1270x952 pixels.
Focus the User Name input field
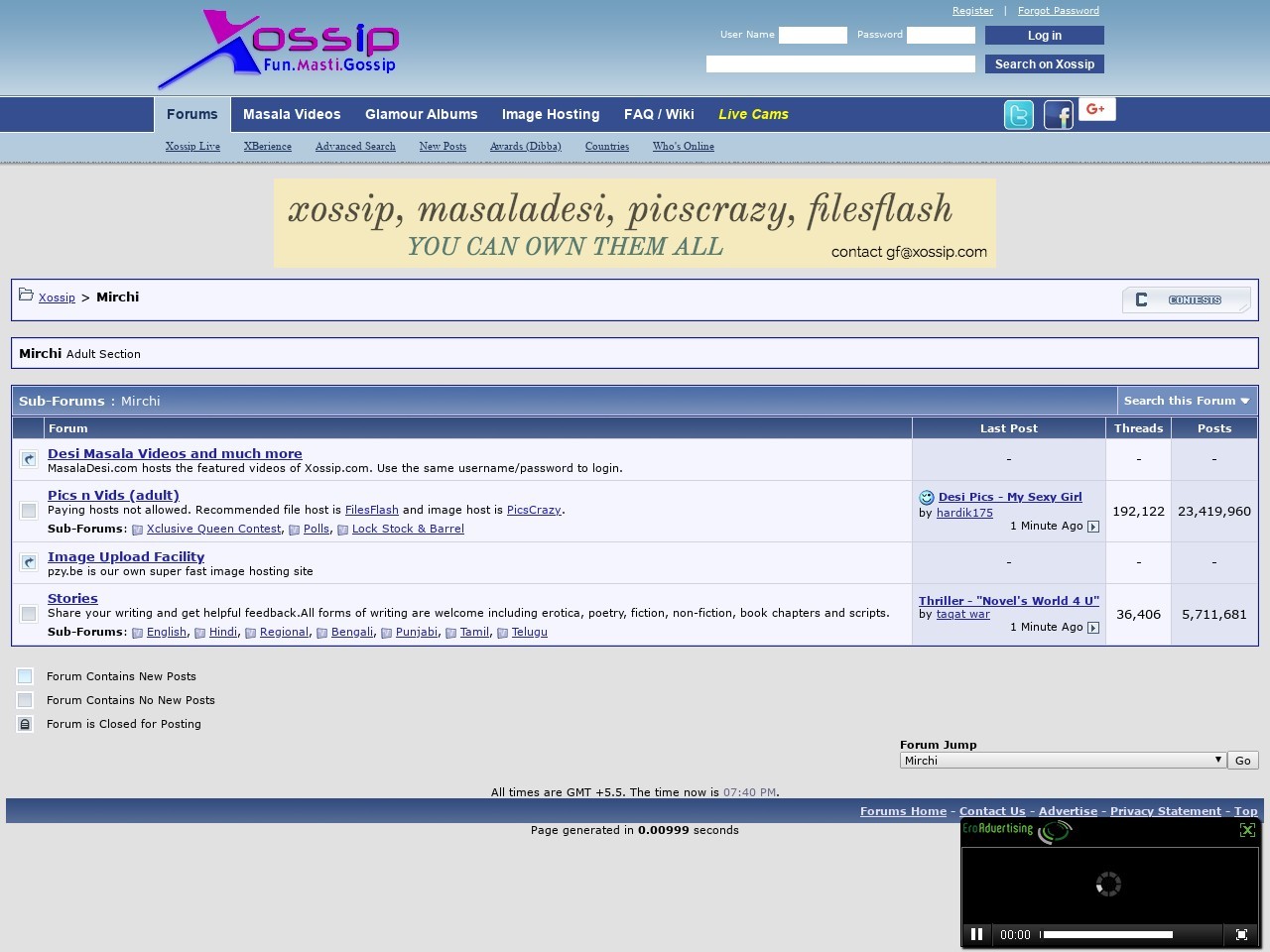coord(813,35)
